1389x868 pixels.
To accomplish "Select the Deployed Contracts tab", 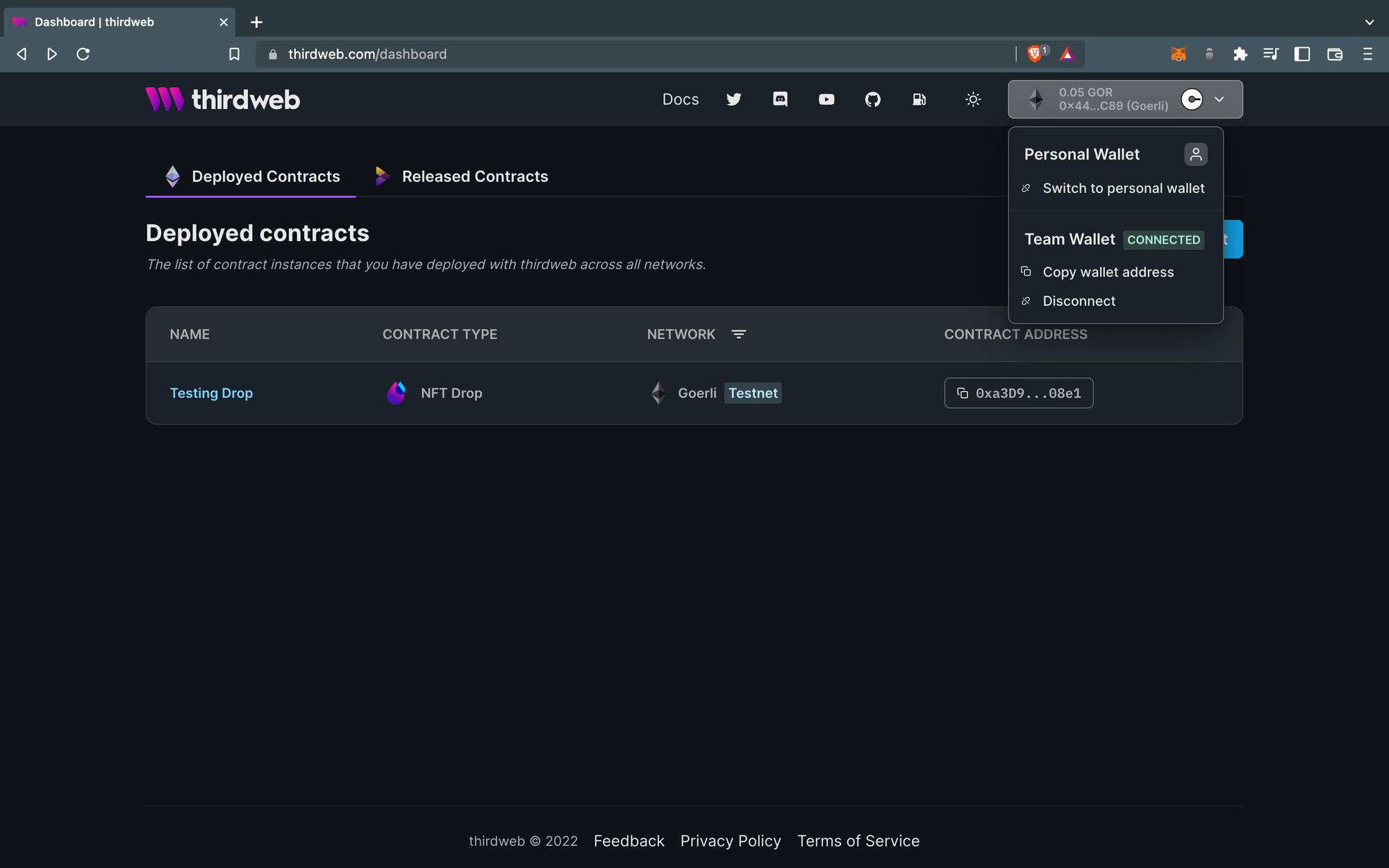I will [266, 176].
